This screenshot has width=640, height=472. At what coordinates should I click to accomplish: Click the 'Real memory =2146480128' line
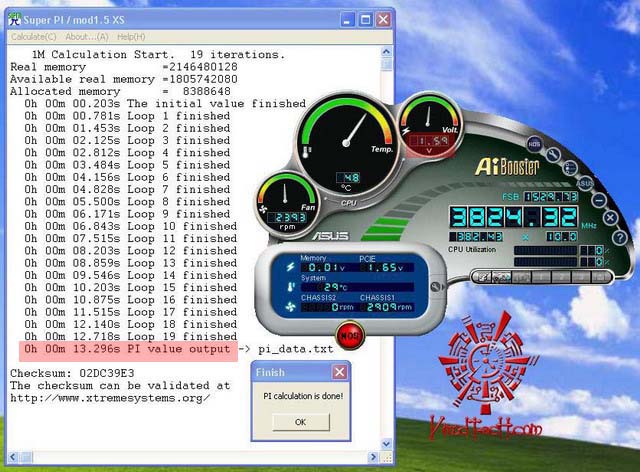(x=124, y=67)
